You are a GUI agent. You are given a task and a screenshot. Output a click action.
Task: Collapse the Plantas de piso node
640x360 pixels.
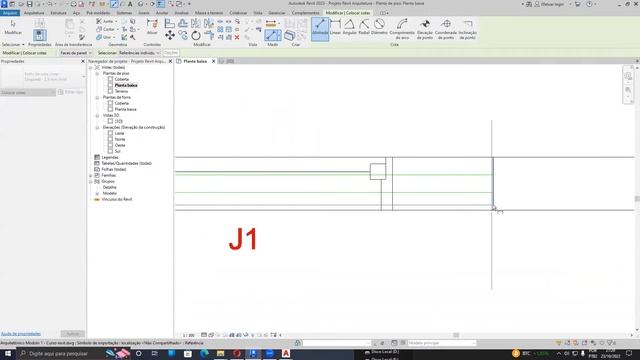pyautogui.click(x=97, y=73)
